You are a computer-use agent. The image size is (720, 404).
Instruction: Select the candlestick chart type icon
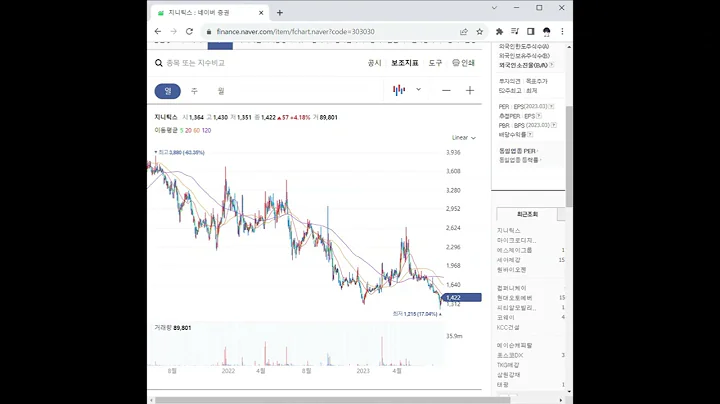point(399,90)
